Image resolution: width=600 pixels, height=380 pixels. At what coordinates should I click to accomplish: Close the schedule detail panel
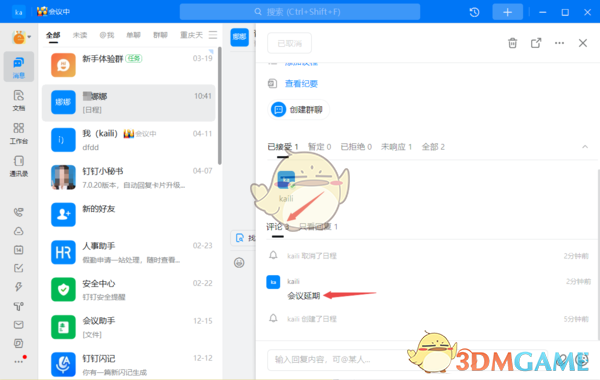[582, 43]
